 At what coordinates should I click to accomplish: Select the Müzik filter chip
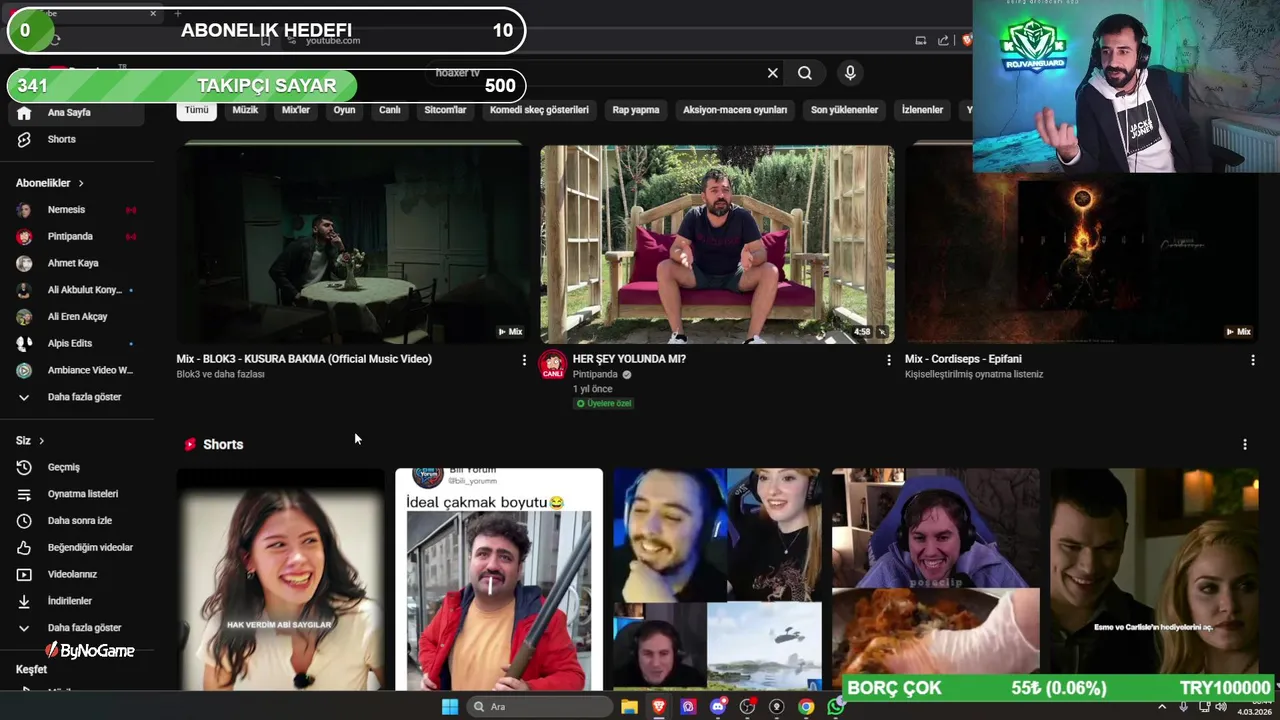pyautogui.click(x=245, y=110)
